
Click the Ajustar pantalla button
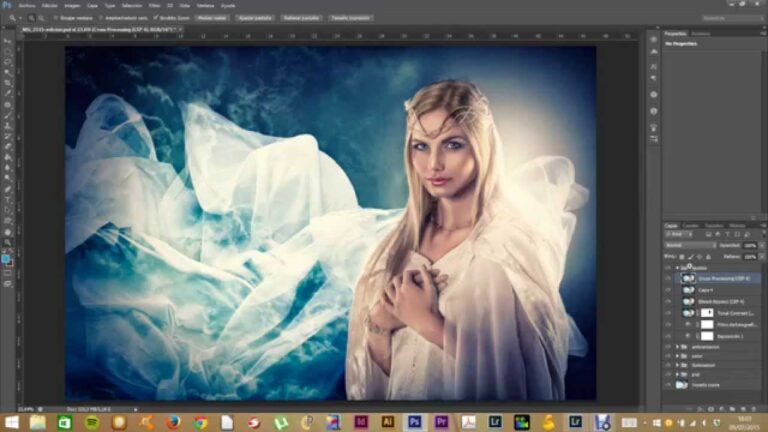[255, 18]
